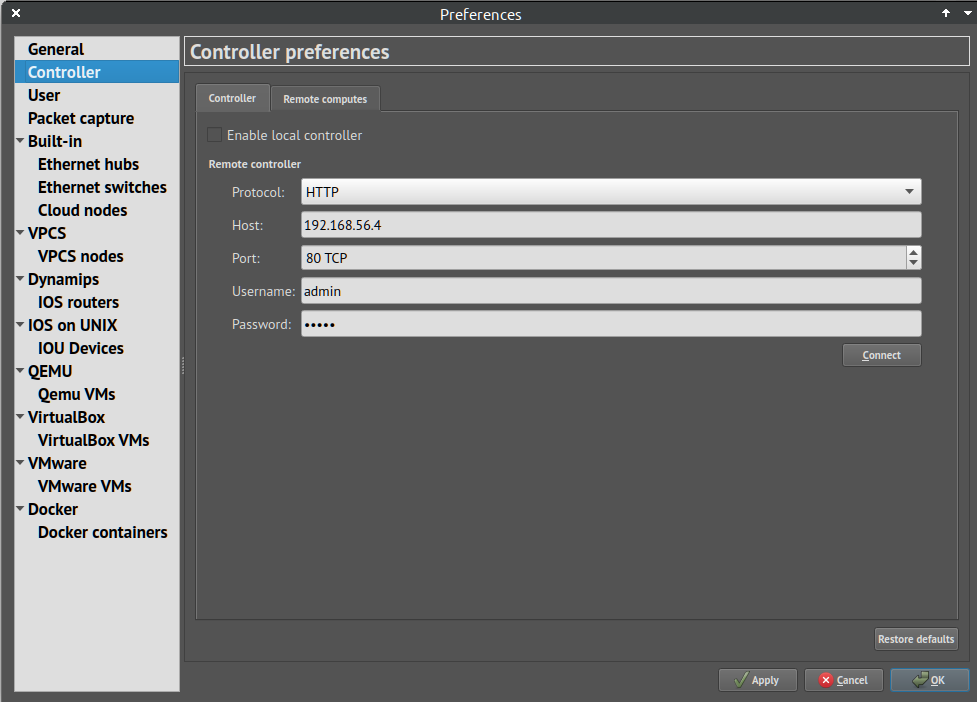Image resolution: width=977 pixels, height=702 pixels.
Task: Switch to the Remote computes tab
Action: click(325, 99)
